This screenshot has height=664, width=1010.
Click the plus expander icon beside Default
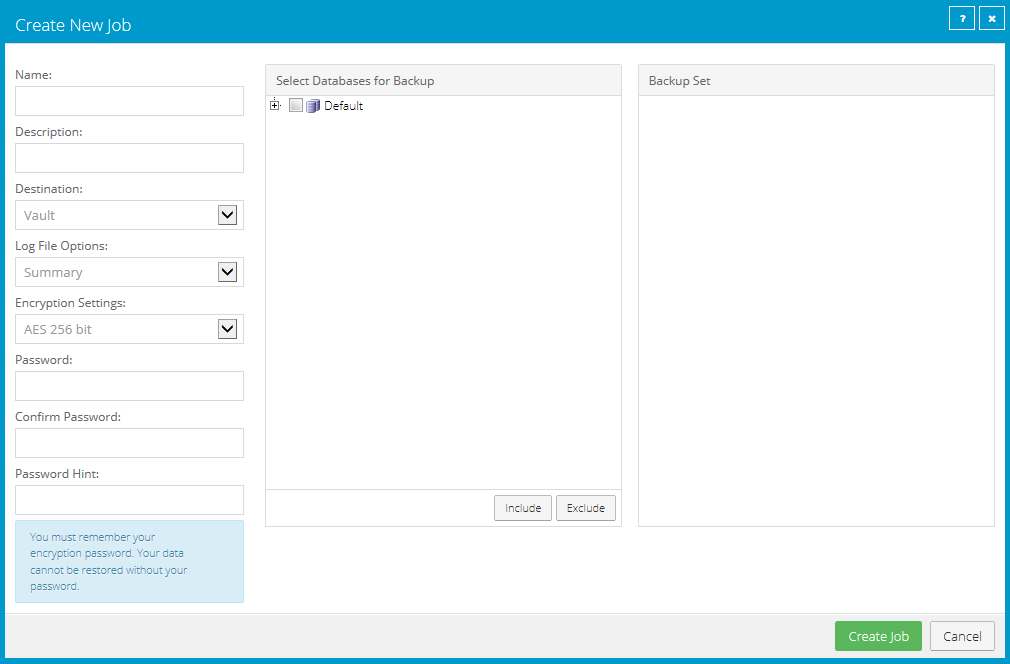click(276, 105)
